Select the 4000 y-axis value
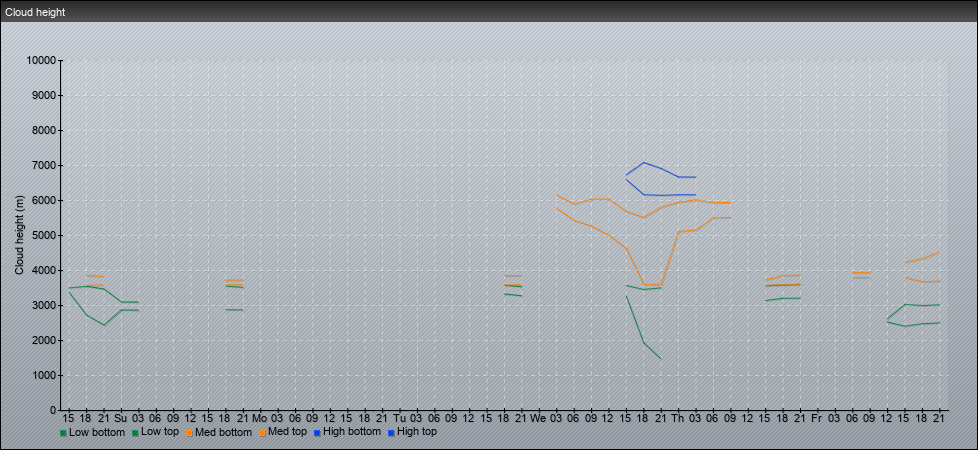The height and width of the screenshot is (450, 978). (x=44, y=270)
